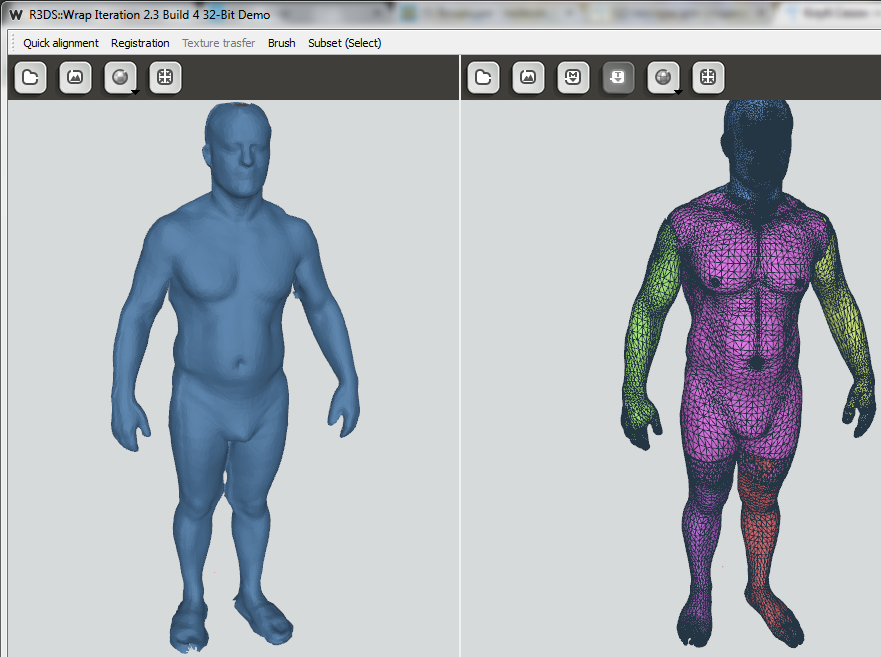Click the W application icon in title bar
The width and height of the screenshot is (881, 657).
coord(15,15)
